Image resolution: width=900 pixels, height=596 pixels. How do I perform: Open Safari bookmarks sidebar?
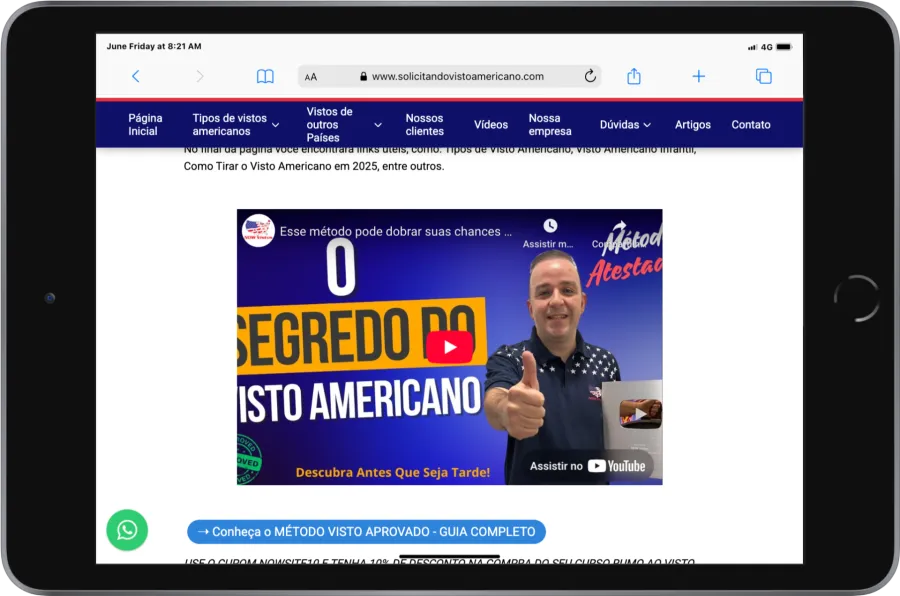265,76
